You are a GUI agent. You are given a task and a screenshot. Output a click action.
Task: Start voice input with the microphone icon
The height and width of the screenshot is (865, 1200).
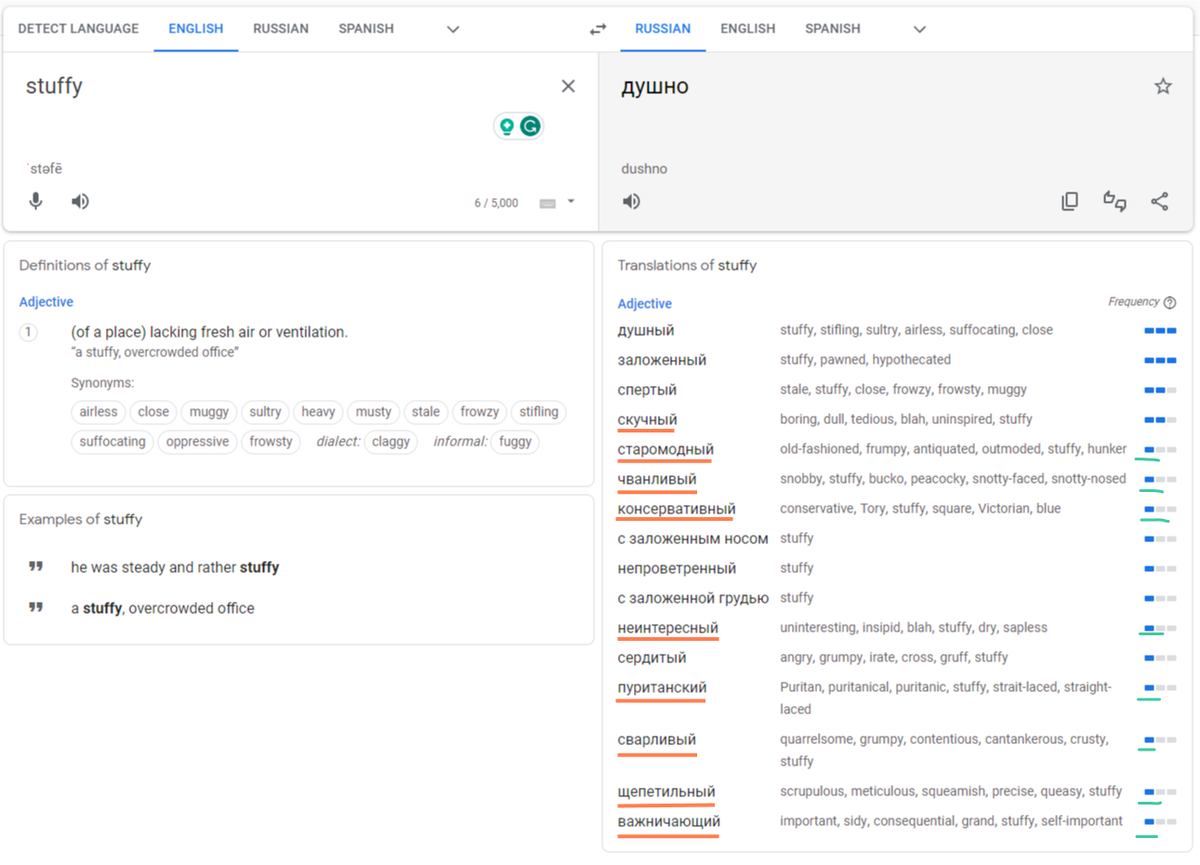click(36, 201)
